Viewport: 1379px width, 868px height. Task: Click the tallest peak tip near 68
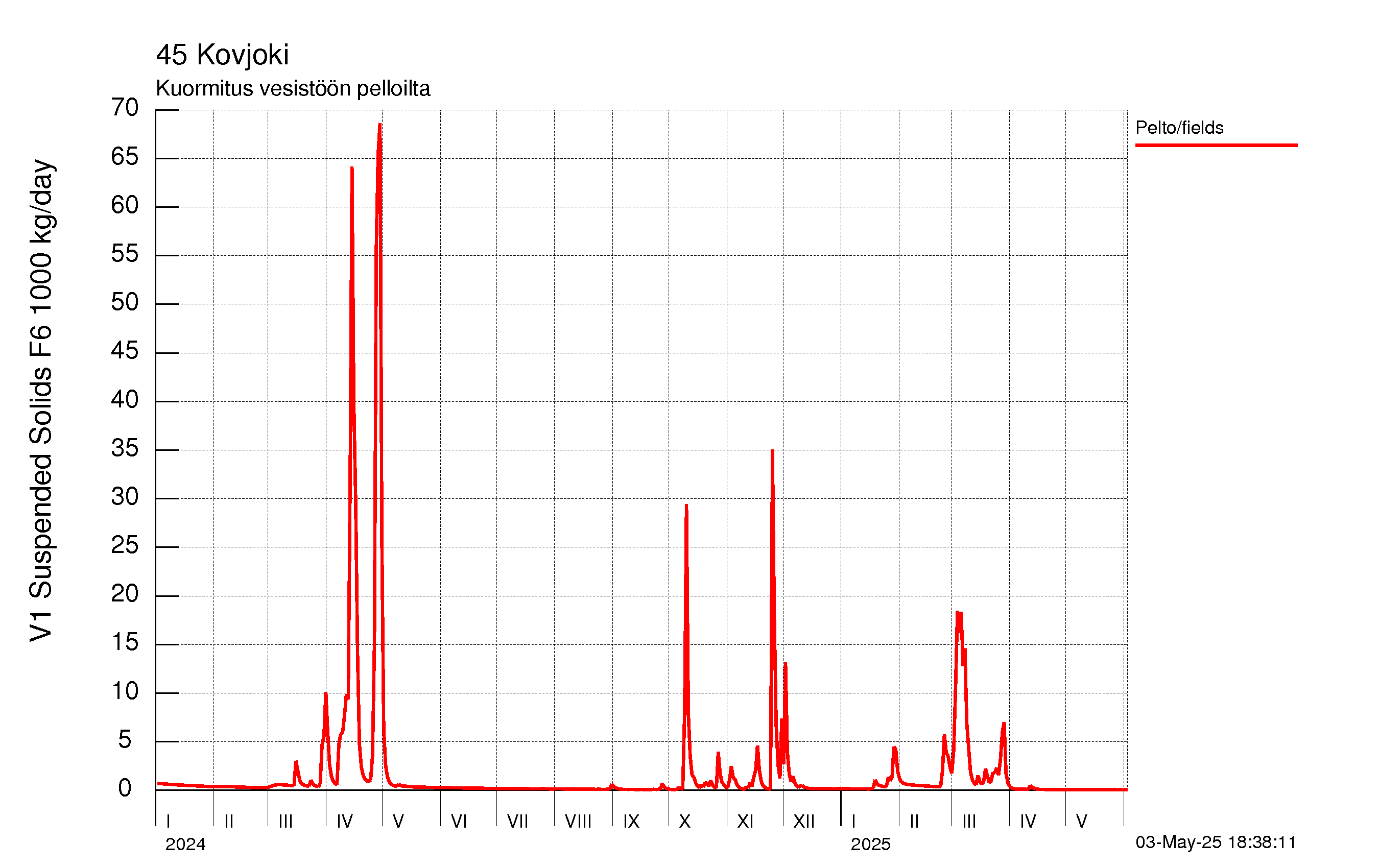[379, 124]
